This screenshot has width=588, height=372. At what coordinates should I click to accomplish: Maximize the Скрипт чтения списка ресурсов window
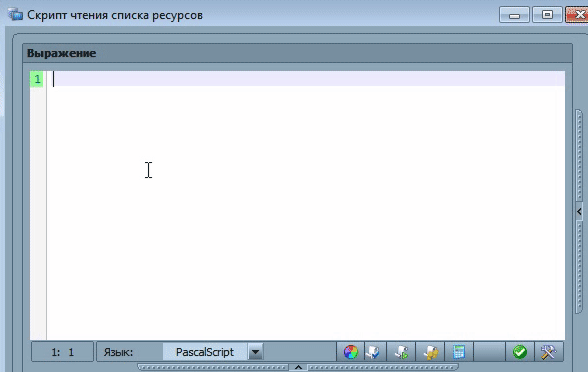coord(547,15)
